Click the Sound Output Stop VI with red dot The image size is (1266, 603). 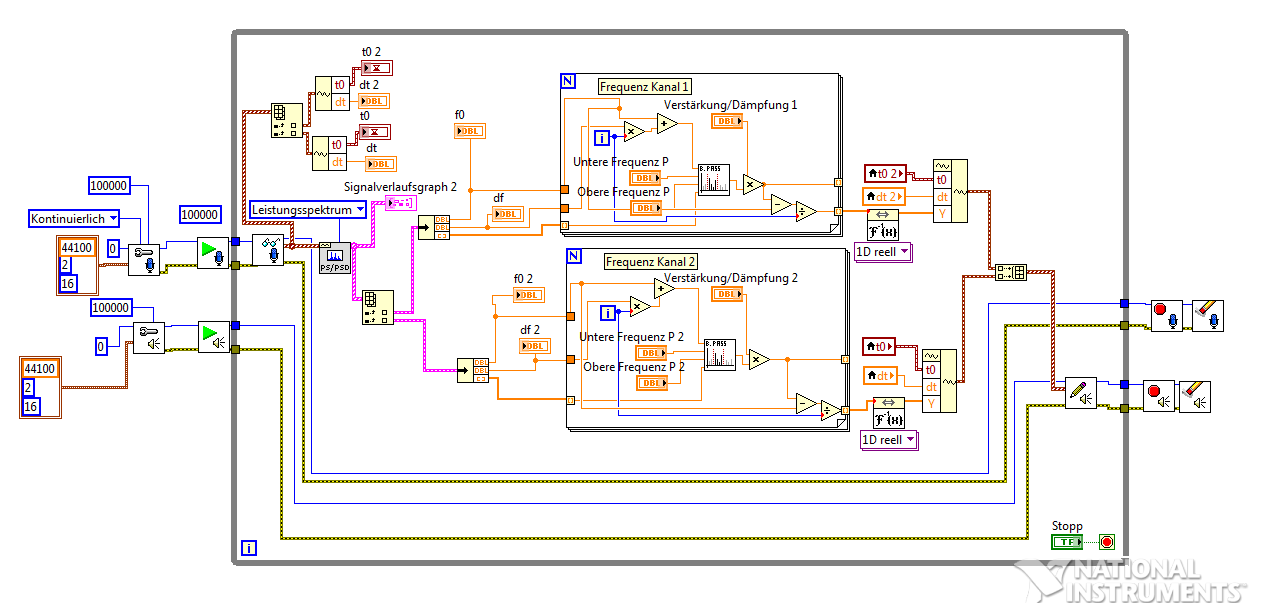tap(1160, 397)
